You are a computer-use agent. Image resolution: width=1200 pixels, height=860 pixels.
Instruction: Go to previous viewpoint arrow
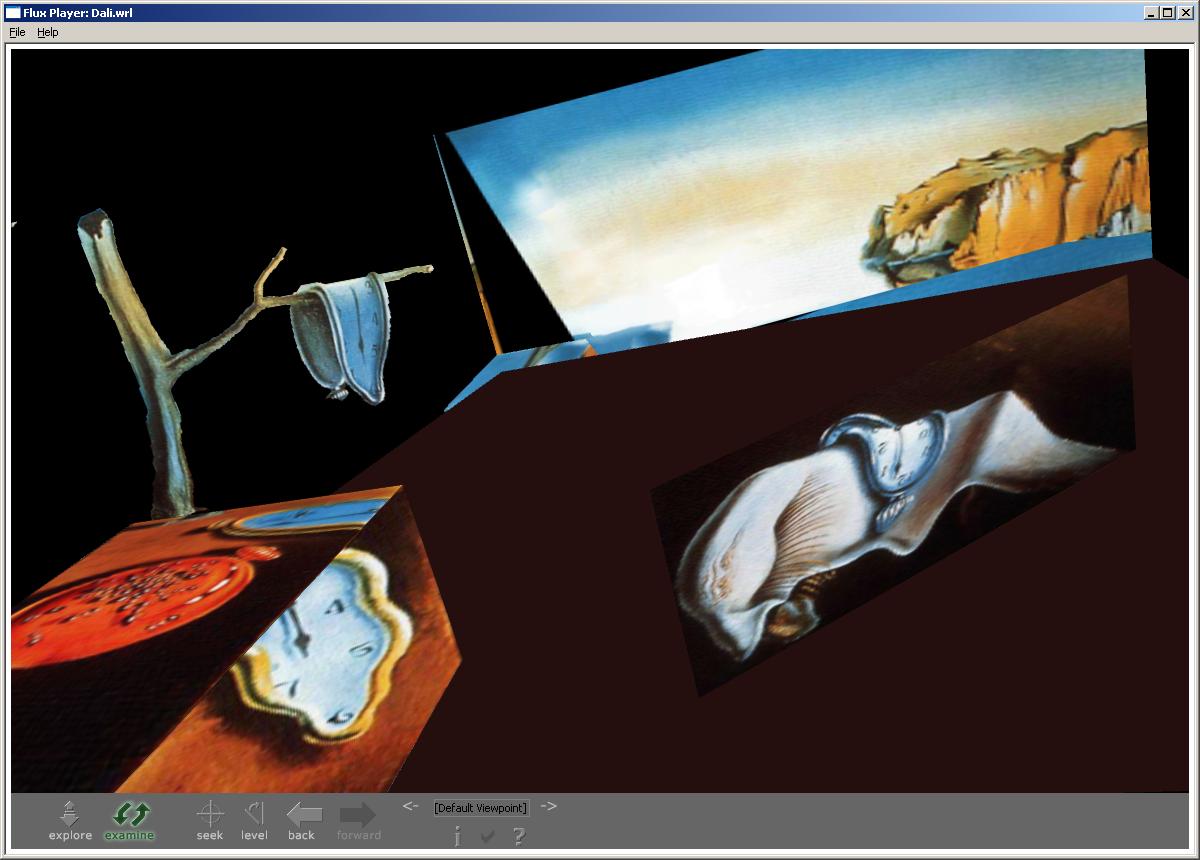(x=410, y=806)
